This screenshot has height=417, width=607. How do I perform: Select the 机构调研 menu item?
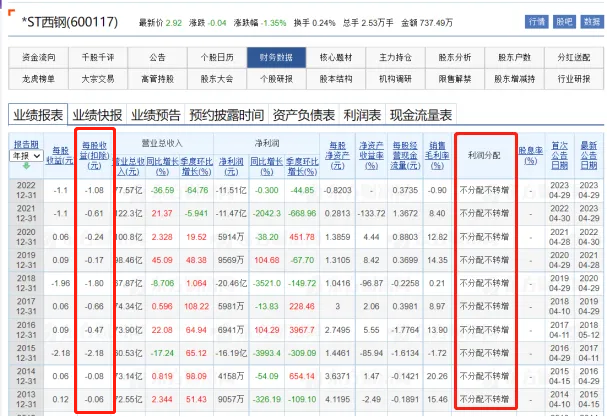coord(395,79)
